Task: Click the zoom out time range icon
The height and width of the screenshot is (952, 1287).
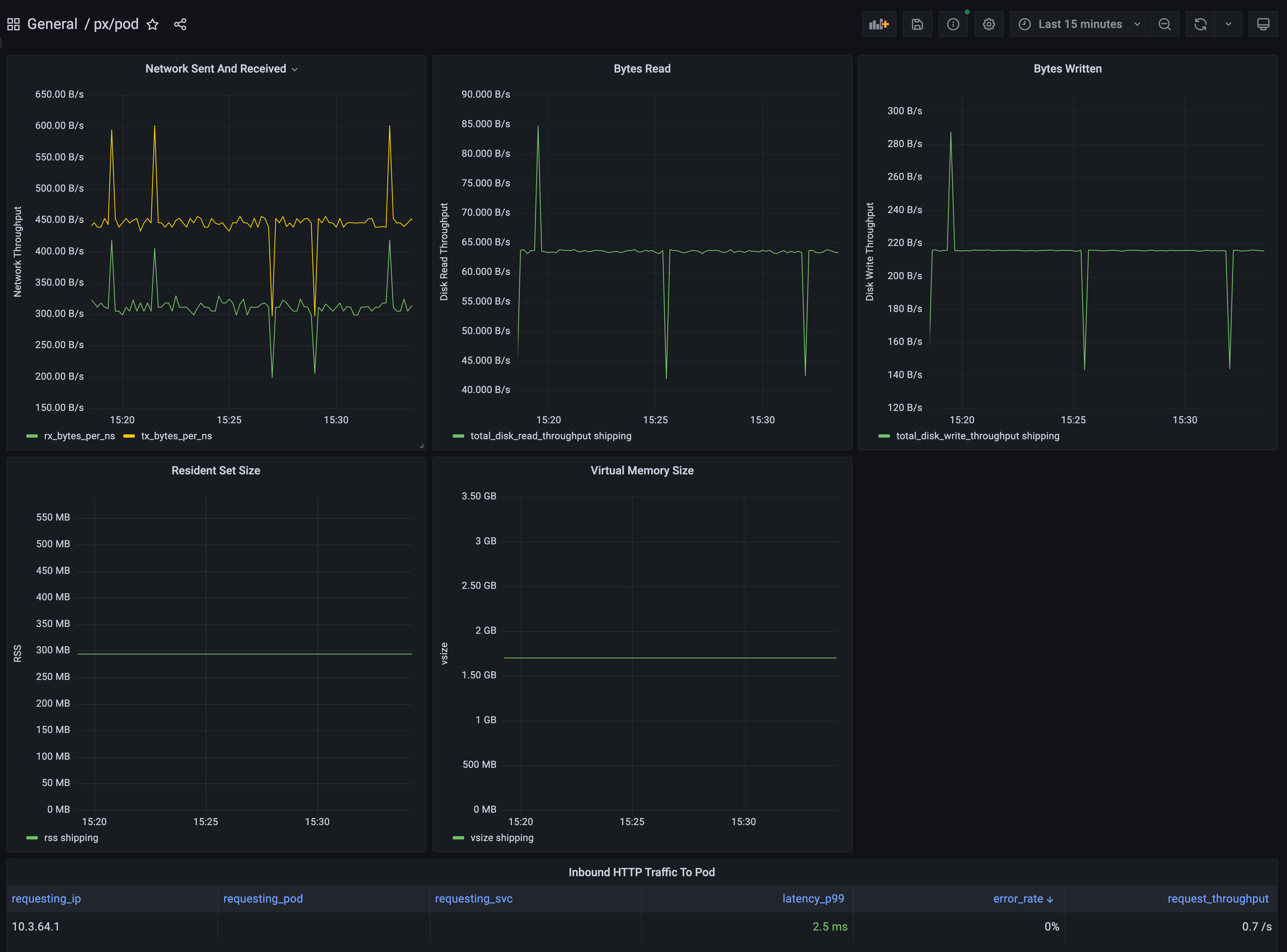Action: pyautogui.click(x=1164, y=24)
